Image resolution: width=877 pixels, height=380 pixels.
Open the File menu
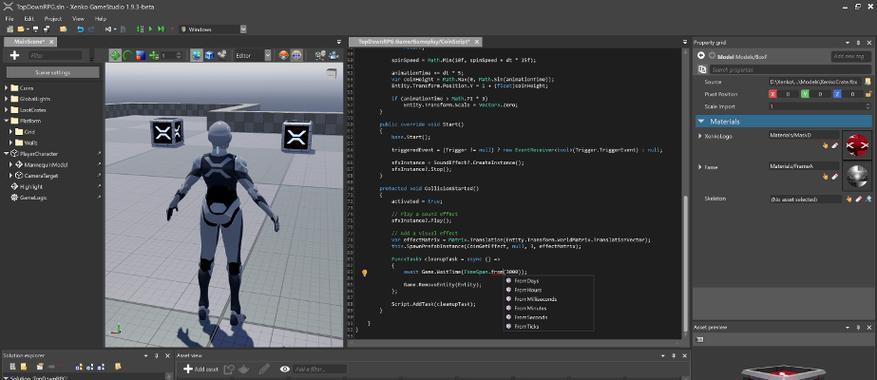(9, 18)
